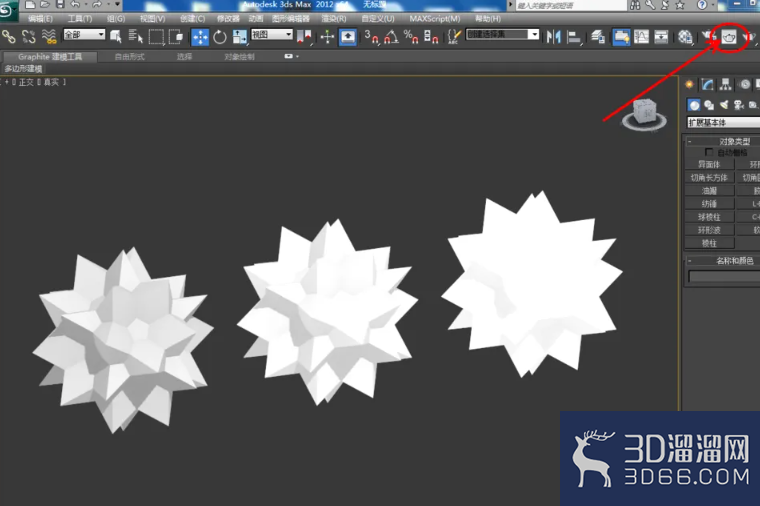This screenshot has width=760, height=506.
Task: Expand the Quick Access toolbar dropdown arrow
Action: (x=117, y=5)
